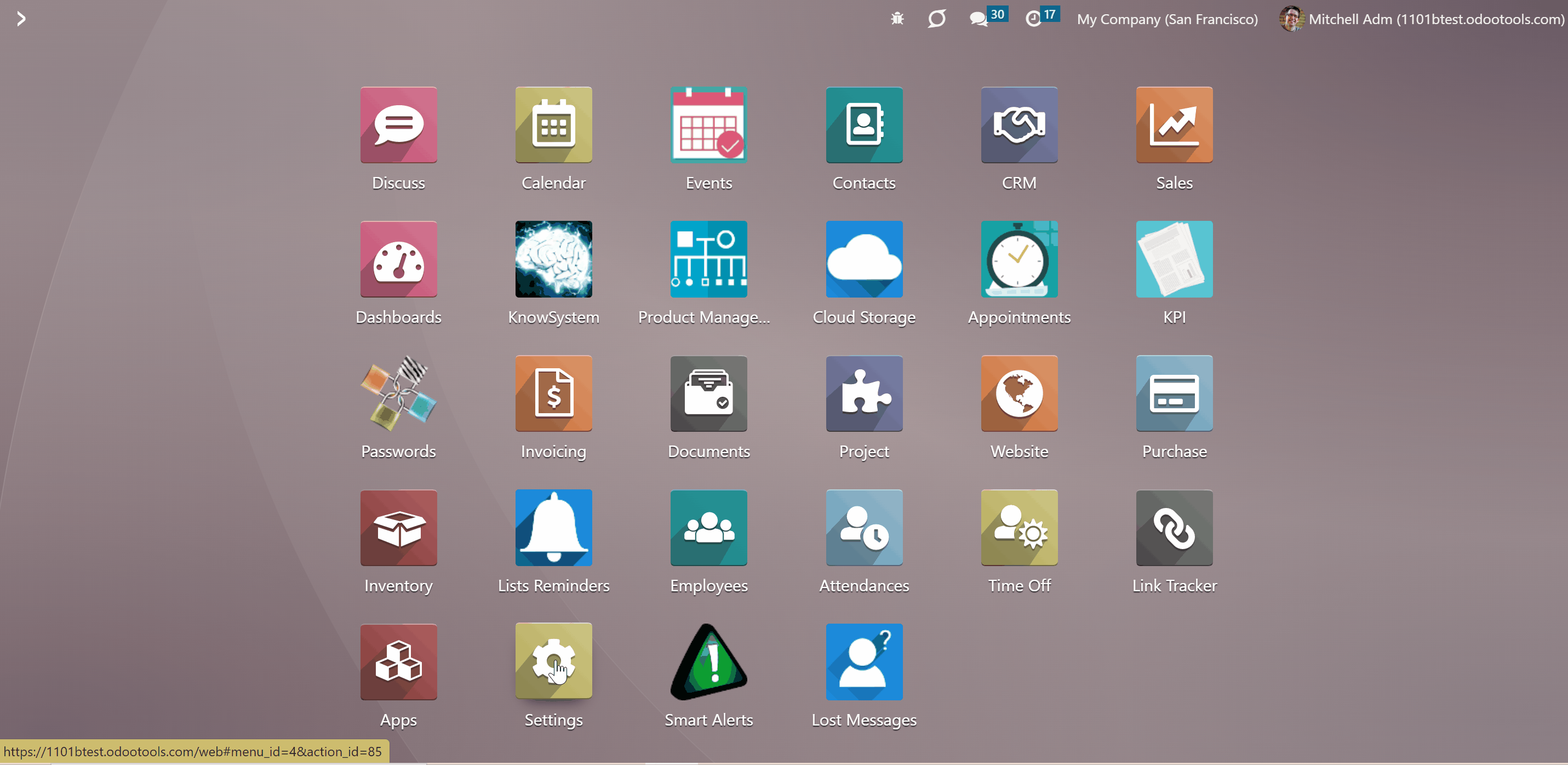Open the Lists Reminders bell icon
1568x765 pixels.
pyautogui.click(x=554, y=528)
